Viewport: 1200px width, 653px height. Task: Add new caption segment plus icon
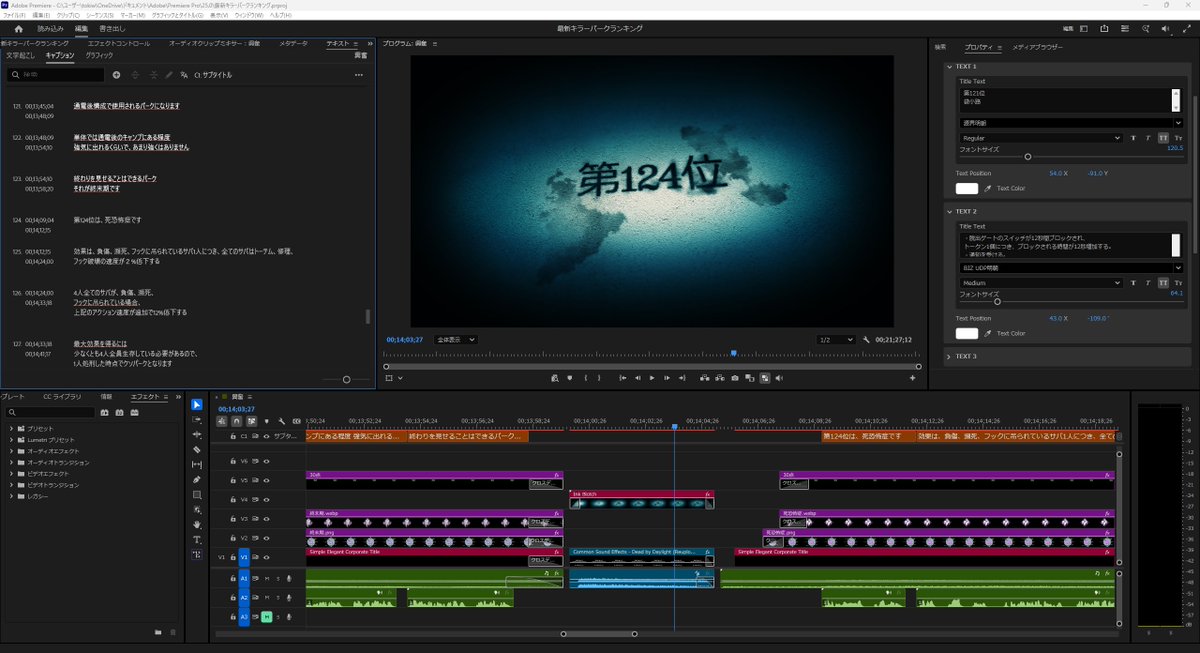pos(117,75)
